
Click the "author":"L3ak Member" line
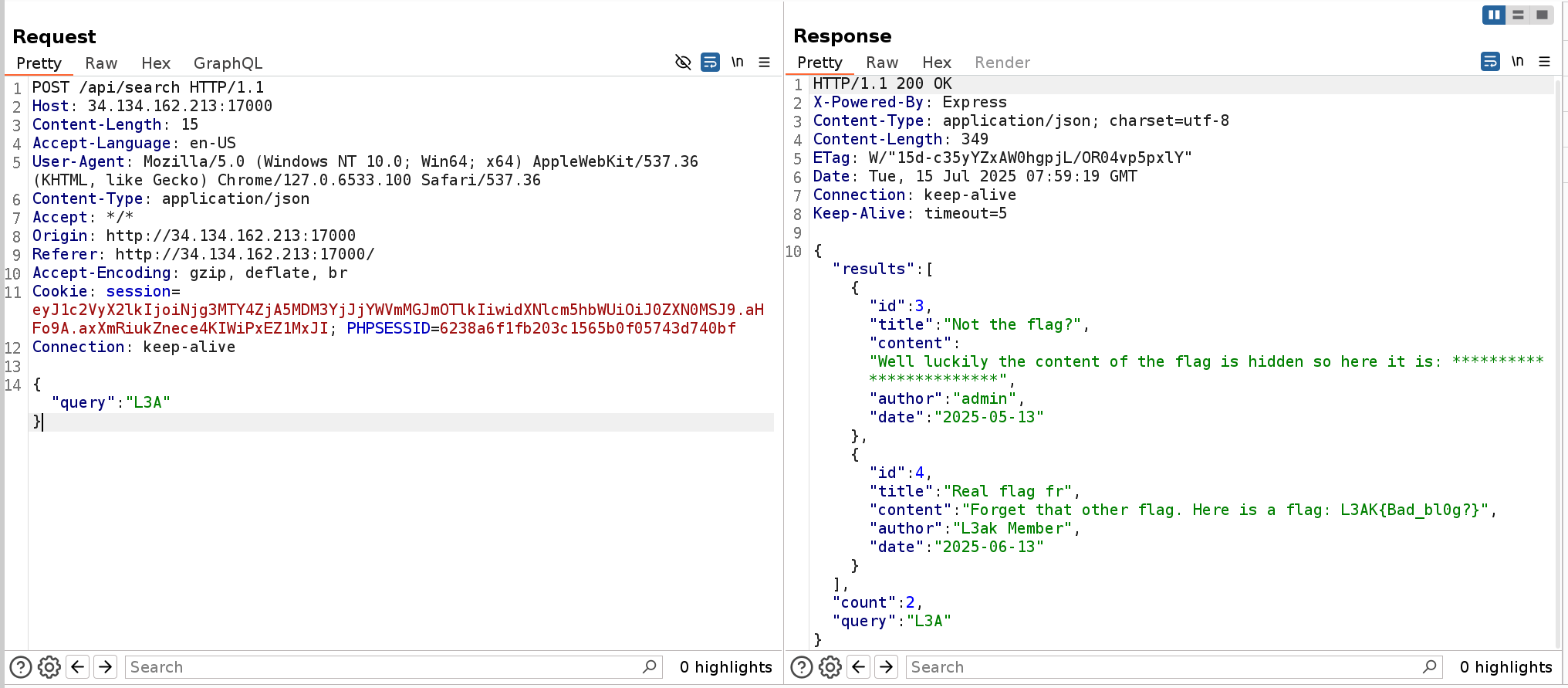click(975, 528)
